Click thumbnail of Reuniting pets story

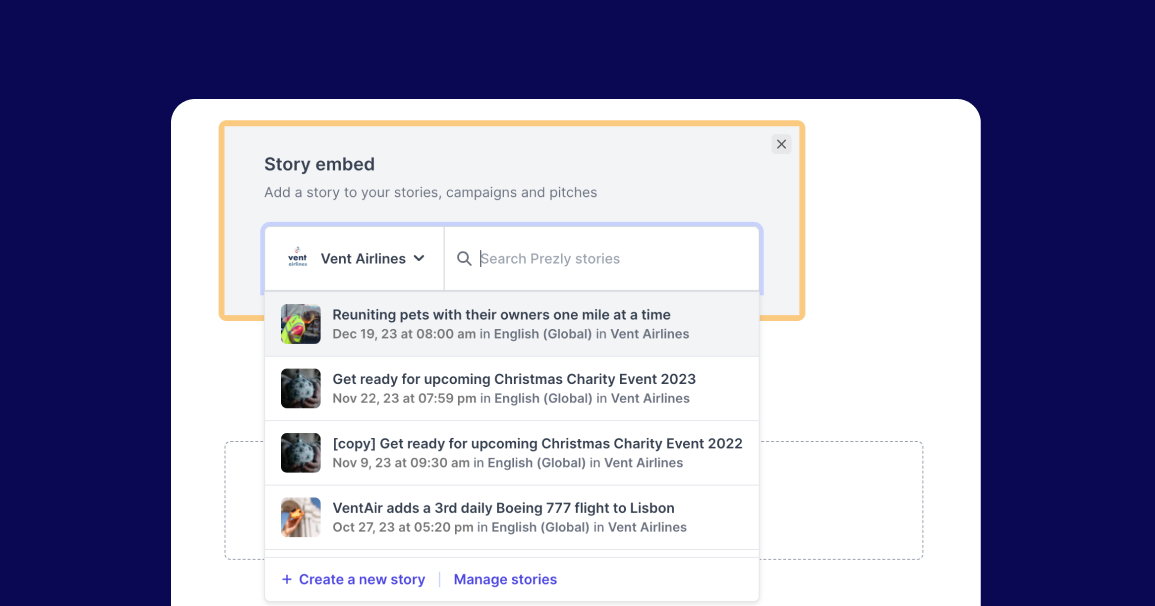(301, 324)
